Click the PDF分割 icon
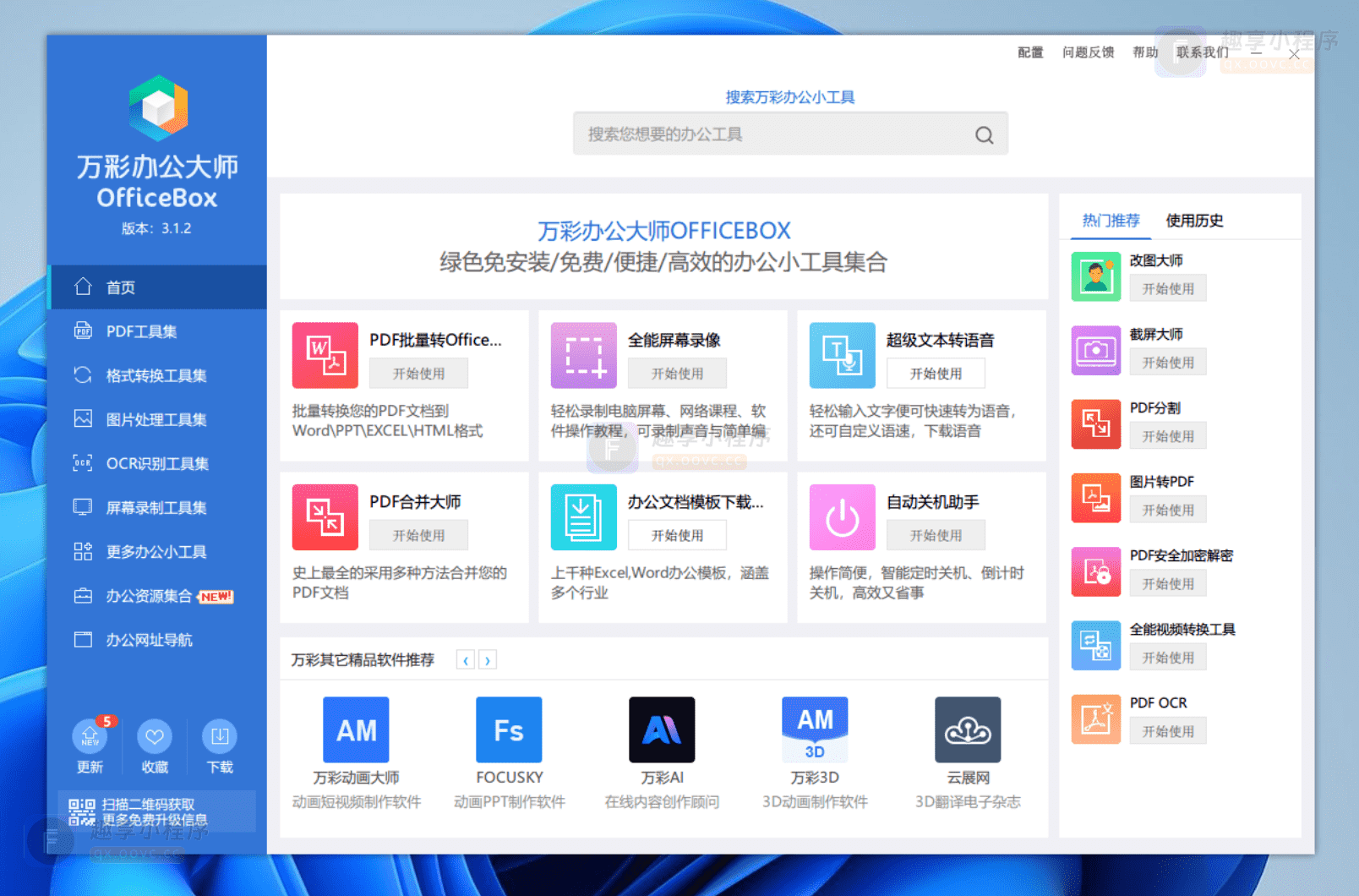 [x=1096, y=423]
